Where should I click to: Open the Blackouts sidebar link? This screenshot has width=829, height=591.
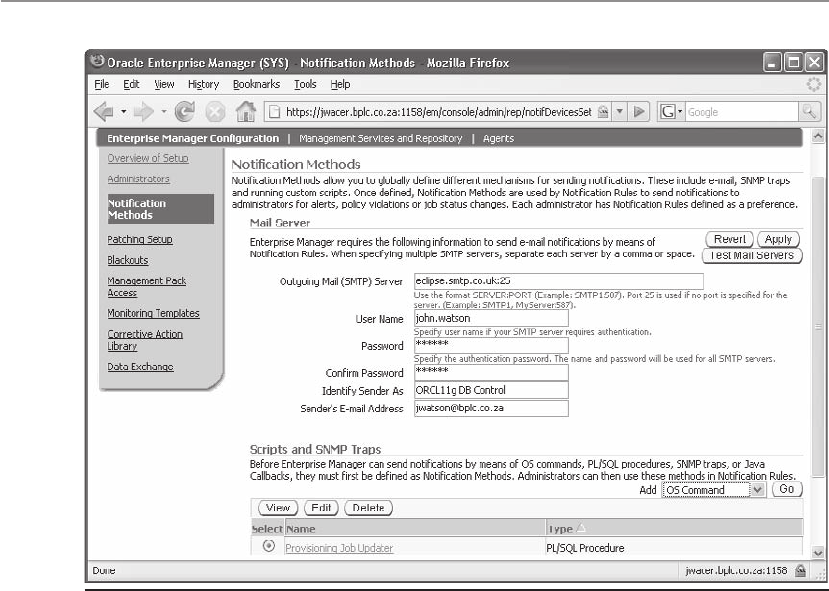click(127, 260)
